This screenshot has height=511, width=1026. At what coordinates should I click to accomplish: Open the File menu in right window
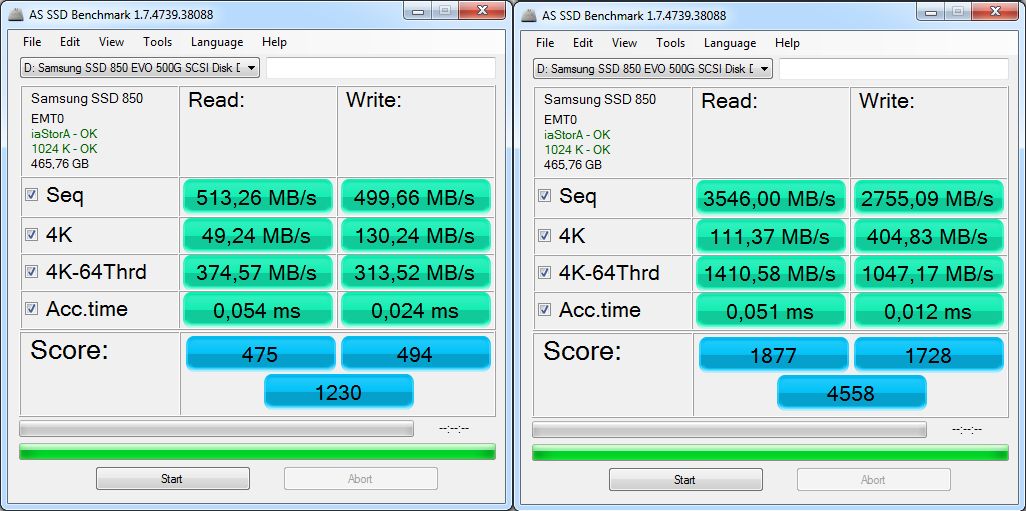tap(545, 43)
